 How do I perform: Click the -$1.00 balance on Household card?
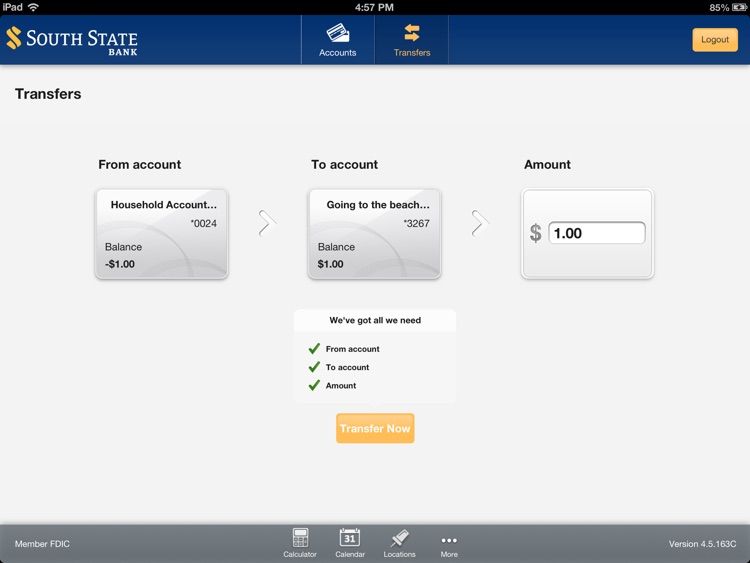(120, 264)
